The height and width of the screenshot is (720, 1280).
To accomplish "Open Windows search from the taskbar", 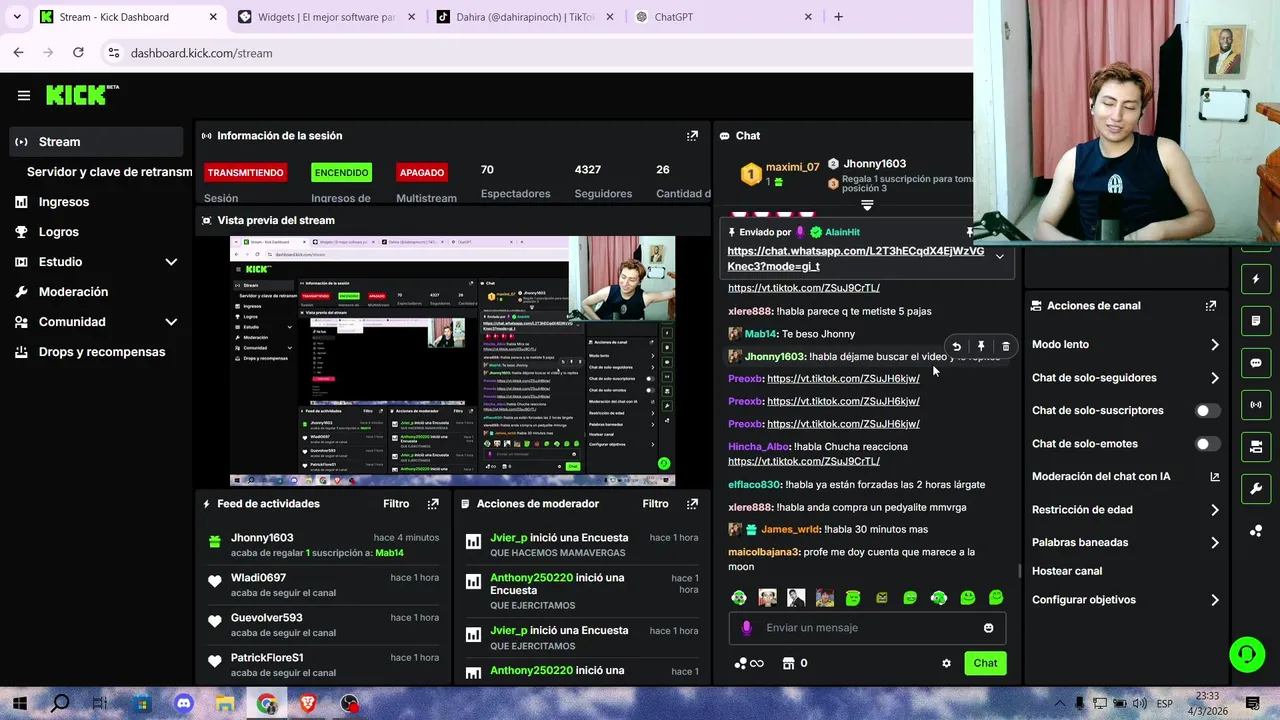I will [x=60, y=704].
